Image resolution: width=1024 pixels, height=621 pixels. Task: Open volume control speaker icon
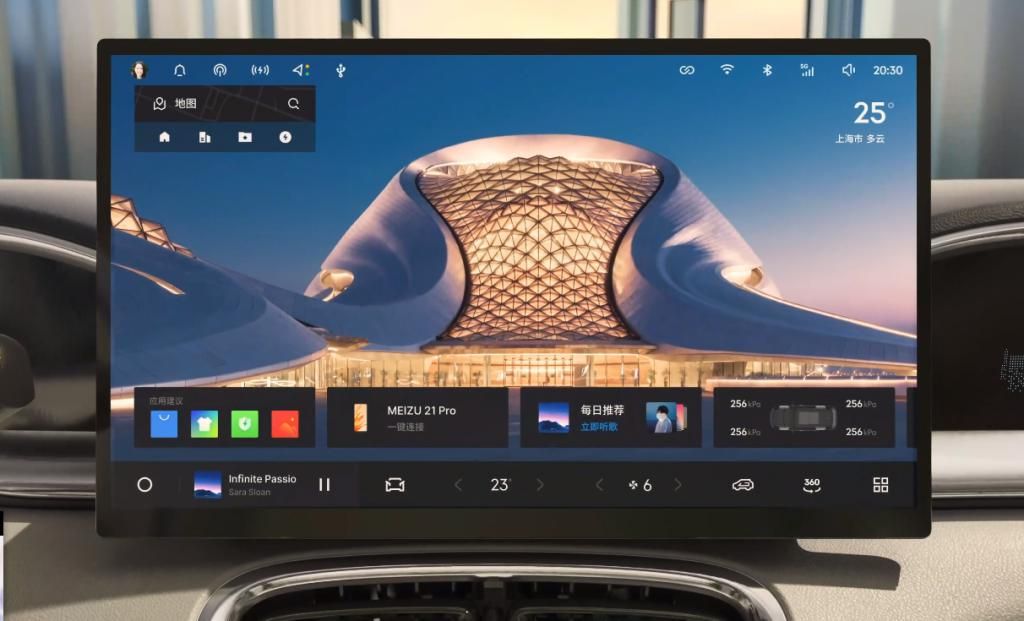click(x=848, y=70)
